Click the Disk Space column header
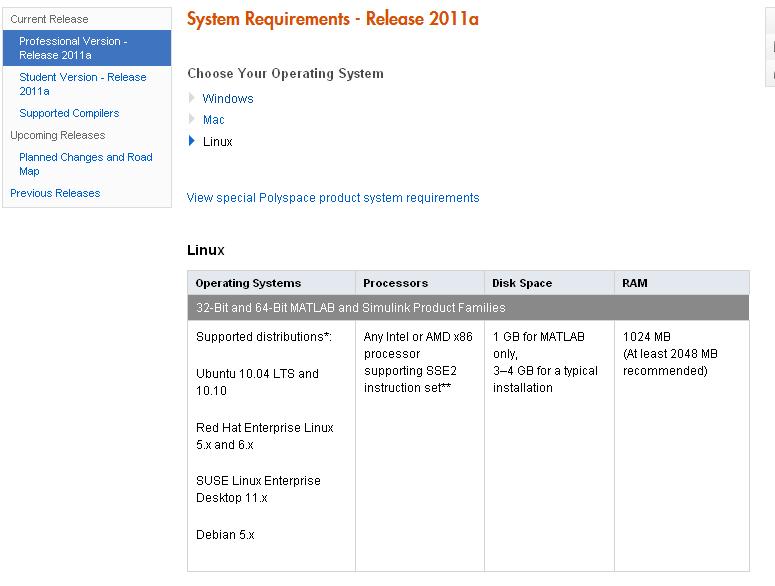 pos(522,283)
